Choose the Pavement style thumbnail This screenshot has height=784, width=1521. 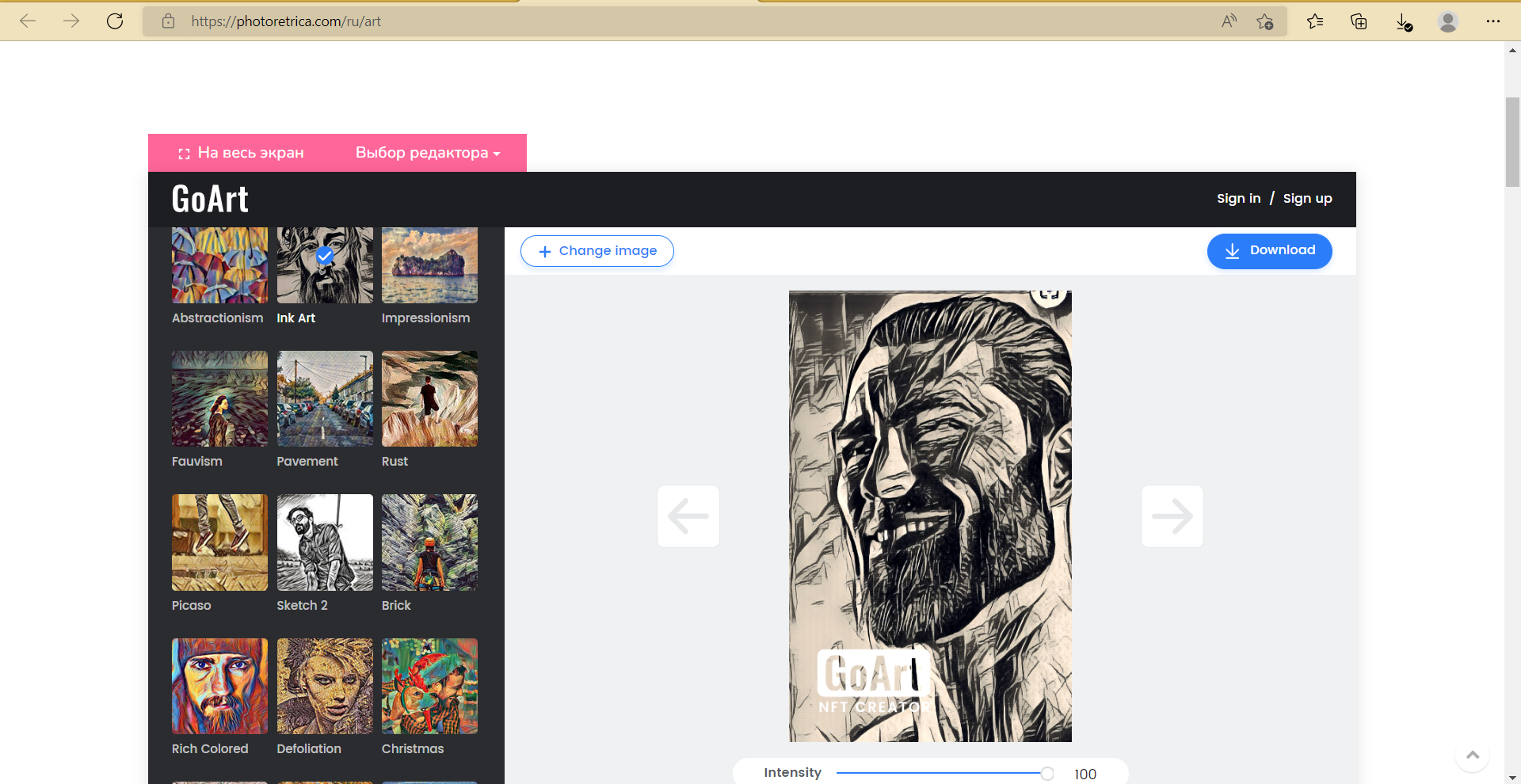[325, 398]
